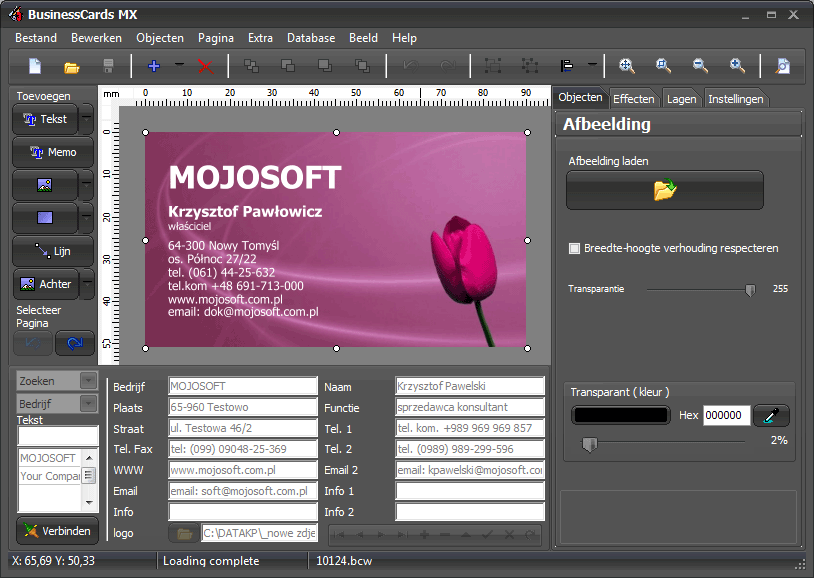Open the Beeld menu
The image size is (814, 578).
click(x=363, y=38)
